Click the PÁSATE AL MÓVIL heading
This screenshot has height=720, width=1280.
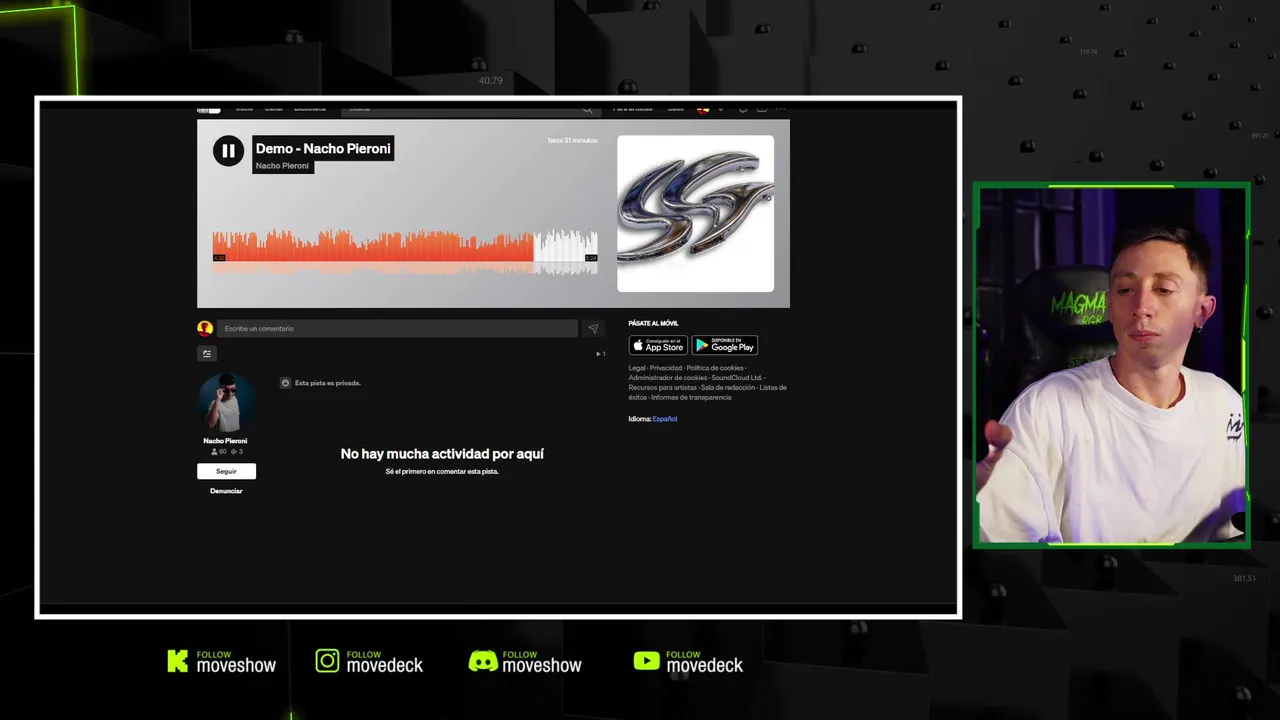(654, 324)
